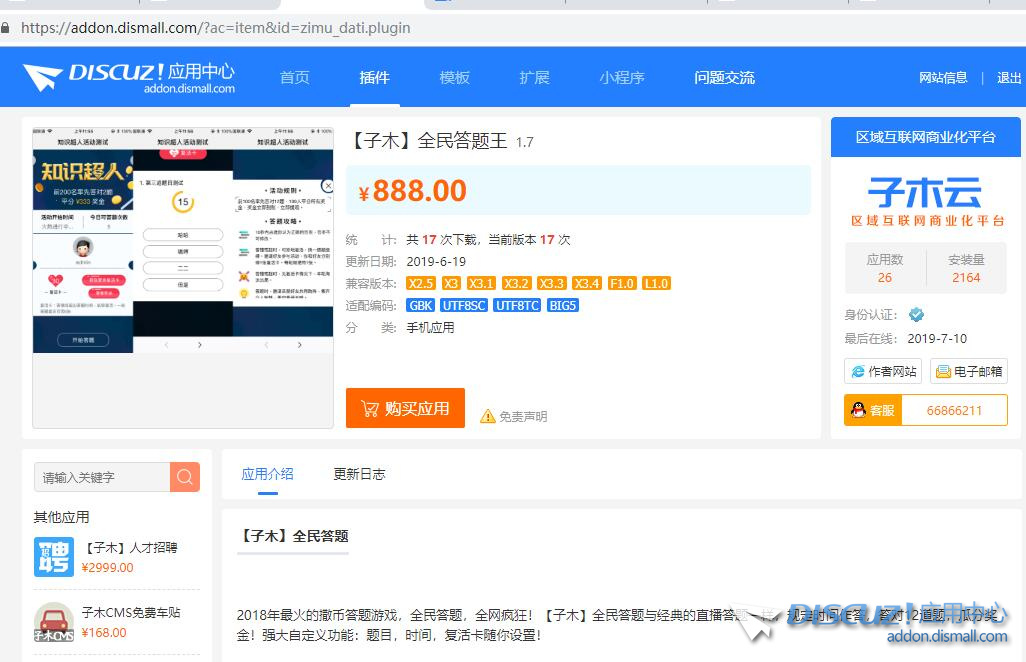Open the 作者网站 button

tap(883, 372)
